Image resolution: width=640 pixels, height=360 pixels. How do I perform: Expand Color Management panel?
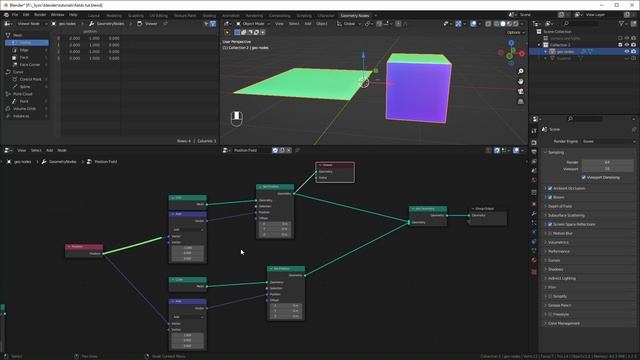point(564,323)
